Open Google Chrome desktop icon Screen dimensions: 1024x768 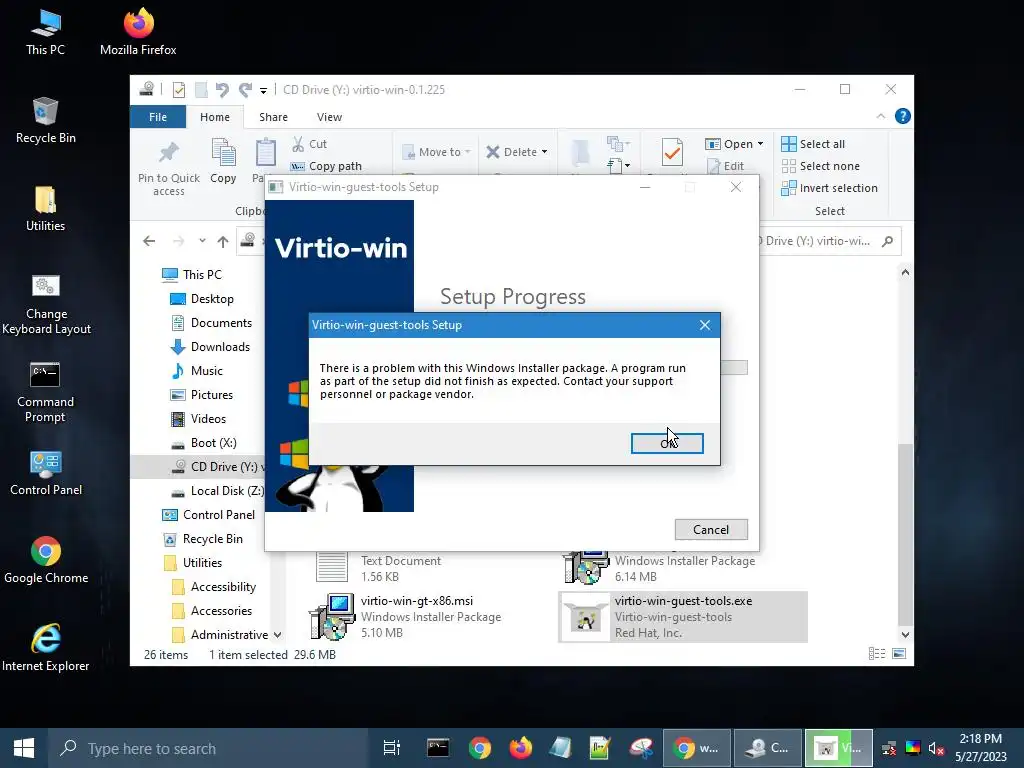(46, 560)
